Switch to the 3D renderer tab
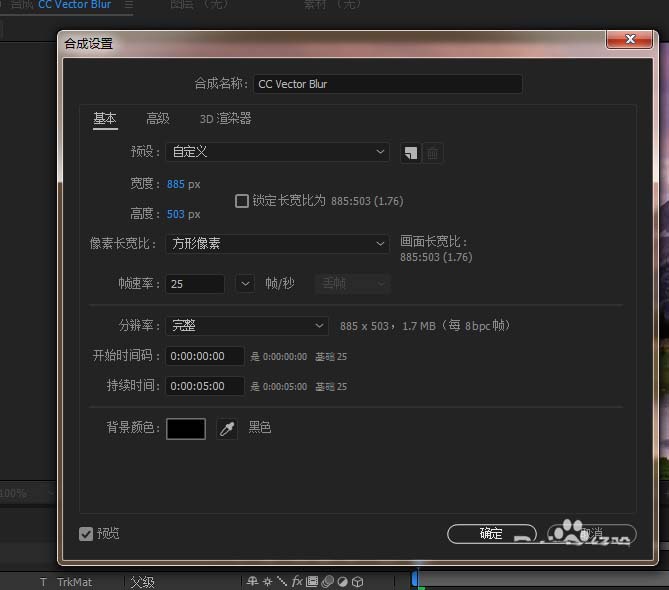 [225, 119]
